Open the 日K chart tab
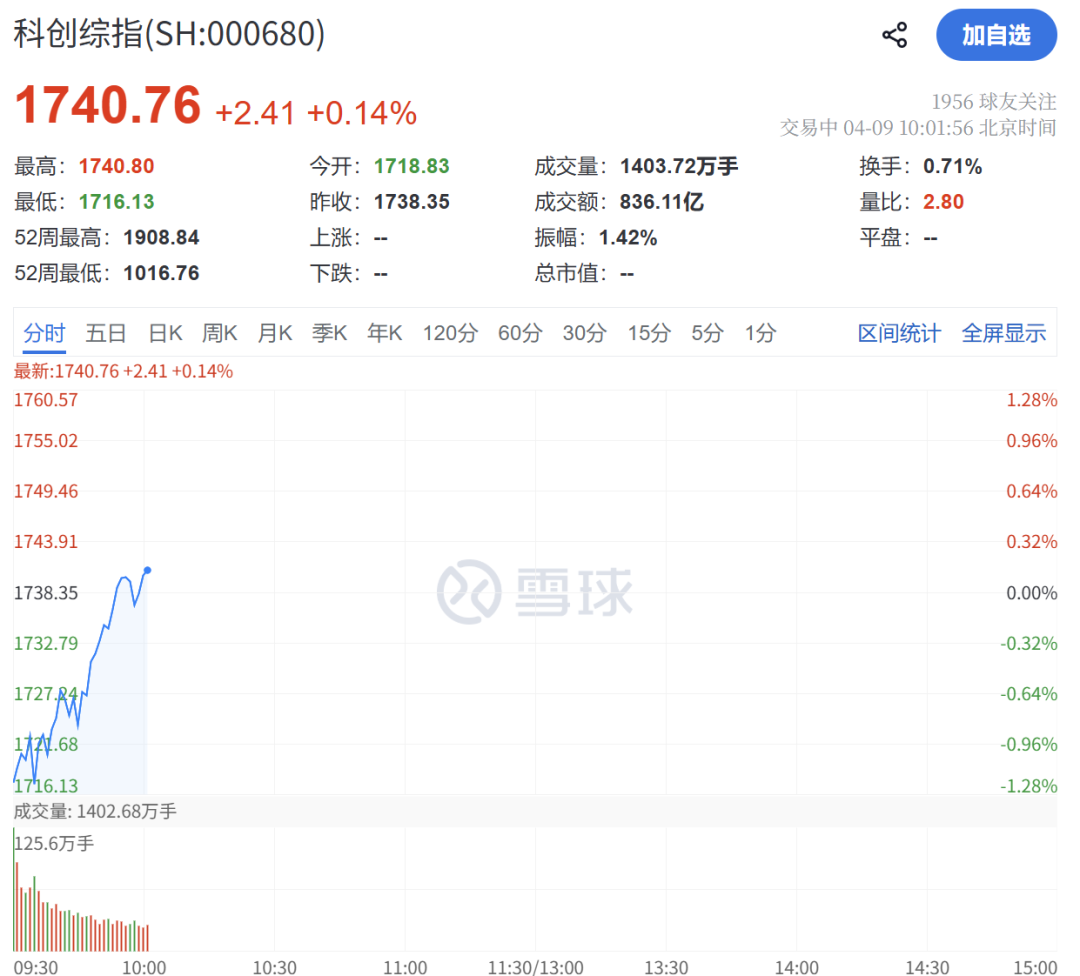Viewport: 1080px width, 976px height. [165, 333]
